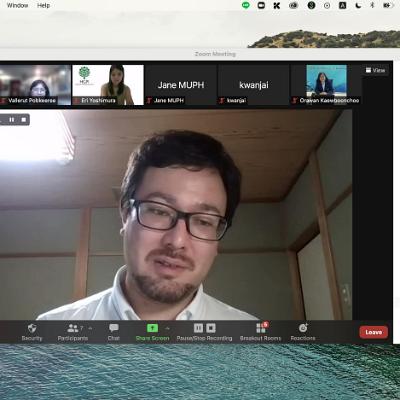Select Eri Yoshimura's video thumbnail
Screen dimensions: 400x400
pos(108,85)
